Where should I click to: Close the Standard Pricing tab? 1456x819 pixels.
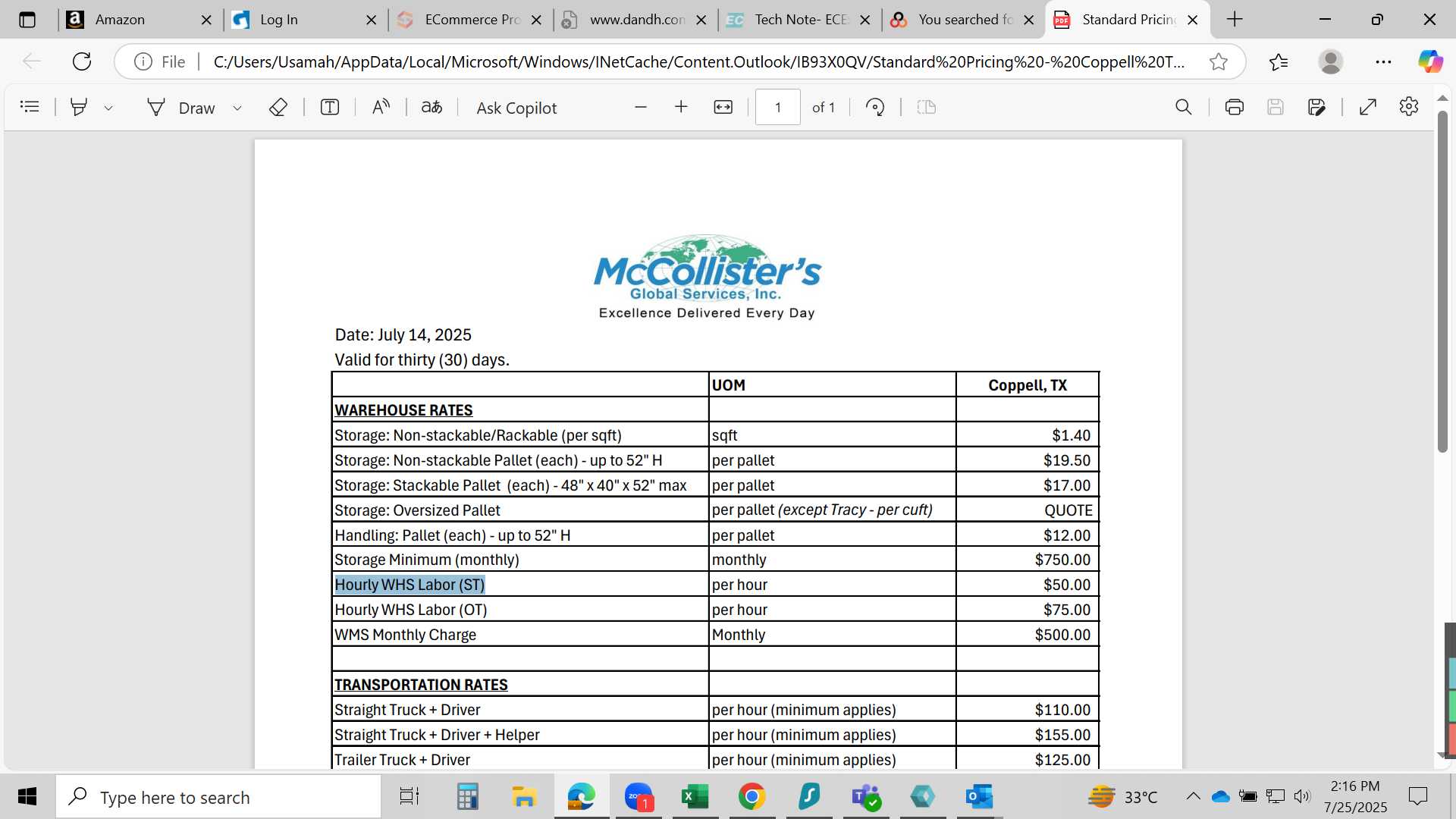[1193, 20]
